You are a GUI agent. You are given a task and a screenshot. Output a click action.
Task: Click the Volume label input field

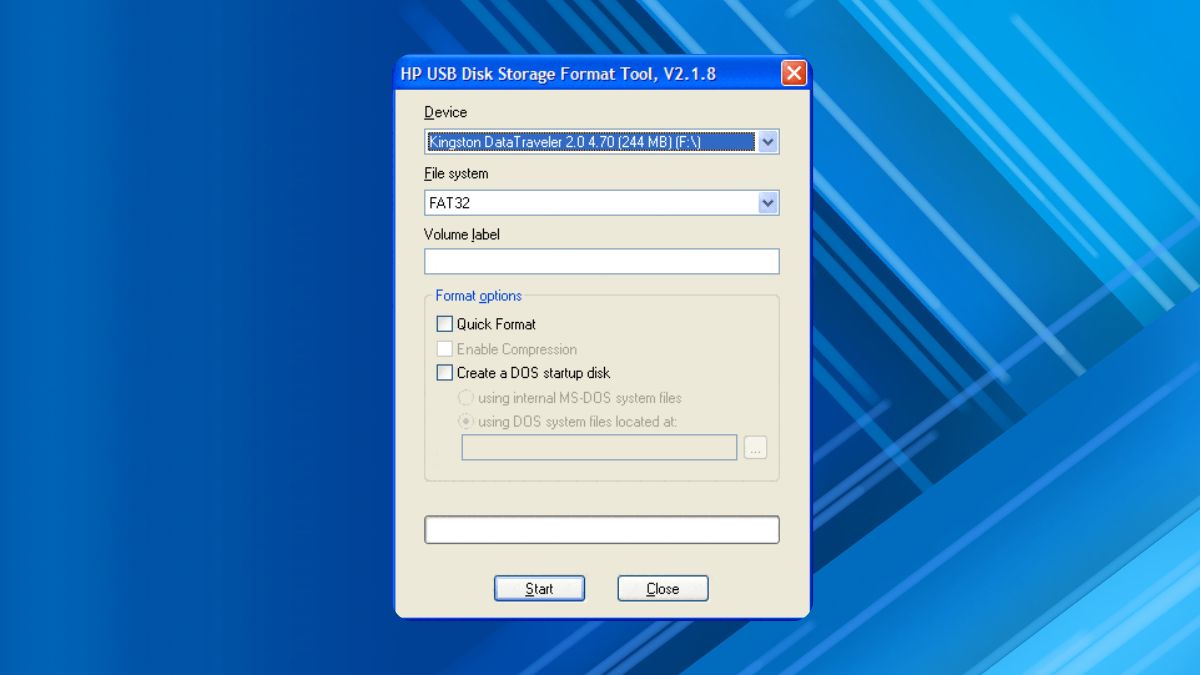click(x=601, y=262)
